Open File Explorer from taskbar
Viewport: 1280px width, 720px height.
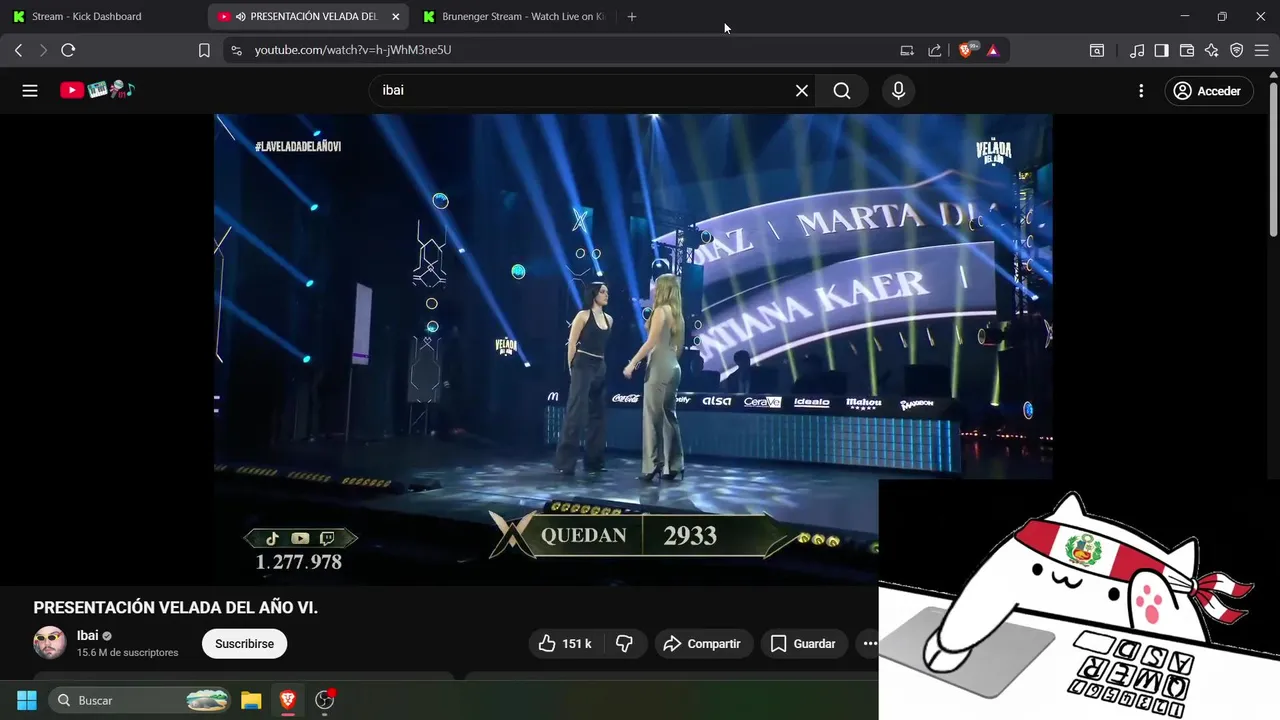coord(251,700)
